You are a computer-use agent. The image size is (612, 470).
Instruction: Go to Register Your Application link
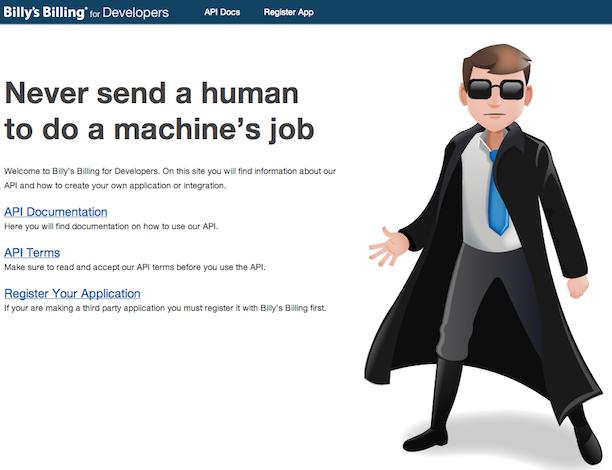[72, 294]
